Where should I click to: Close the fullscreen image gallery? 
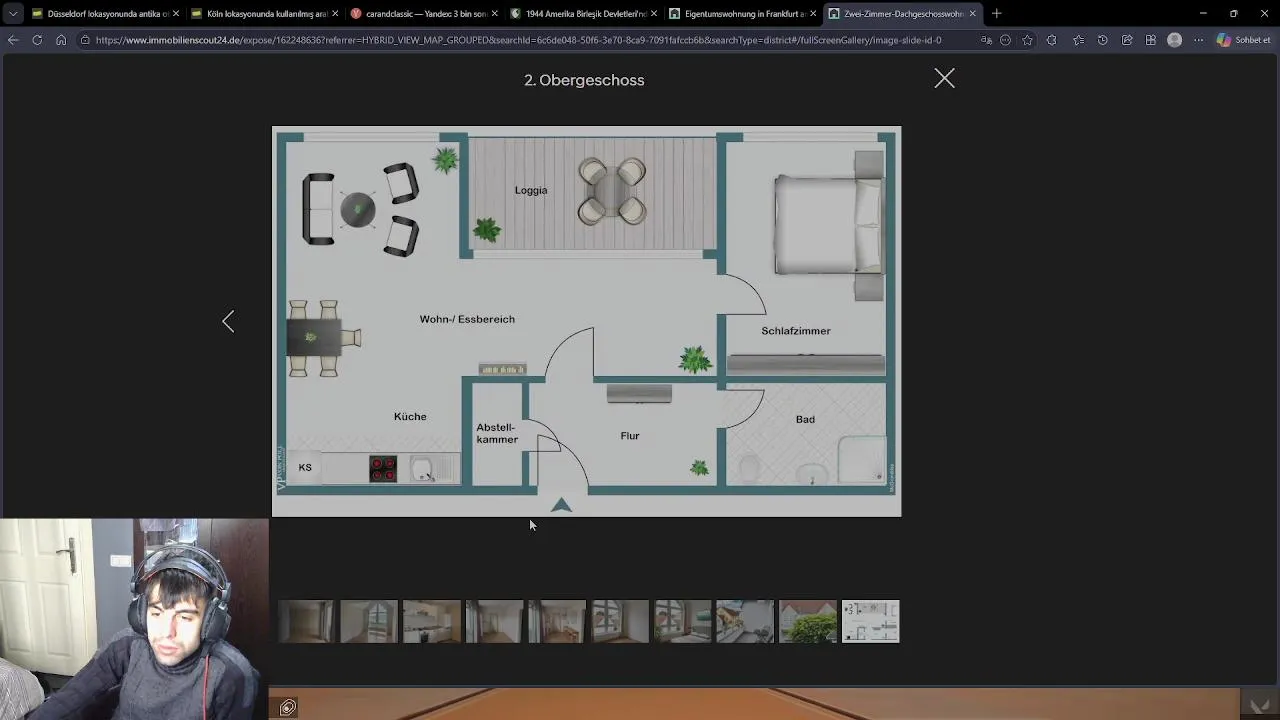pos(944,79)
